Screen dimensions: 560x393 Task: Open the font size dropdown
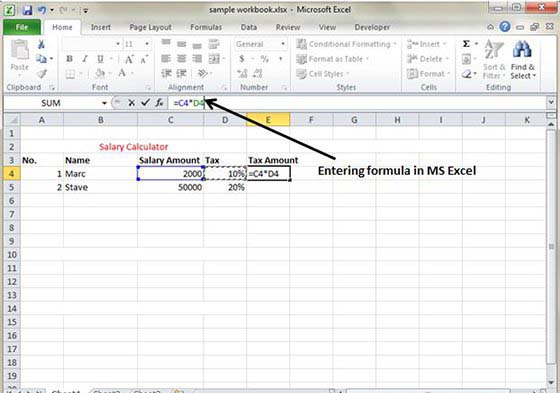tap(147, 44)
